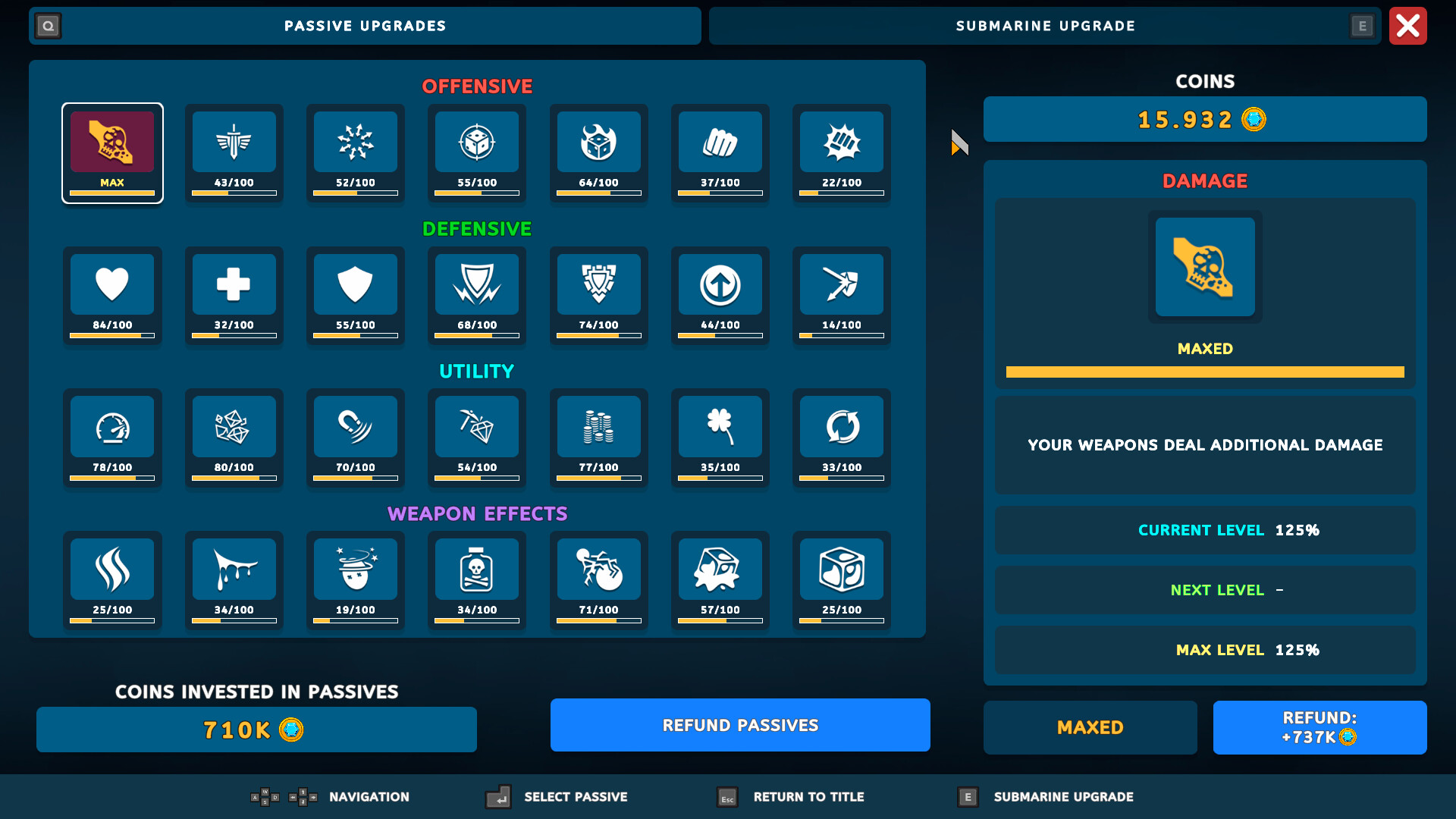Click the shuriken multishot upgrade icon
The height and width of the screenshot is (819, 1456).
pyautogui.click(x=356, y=142)
